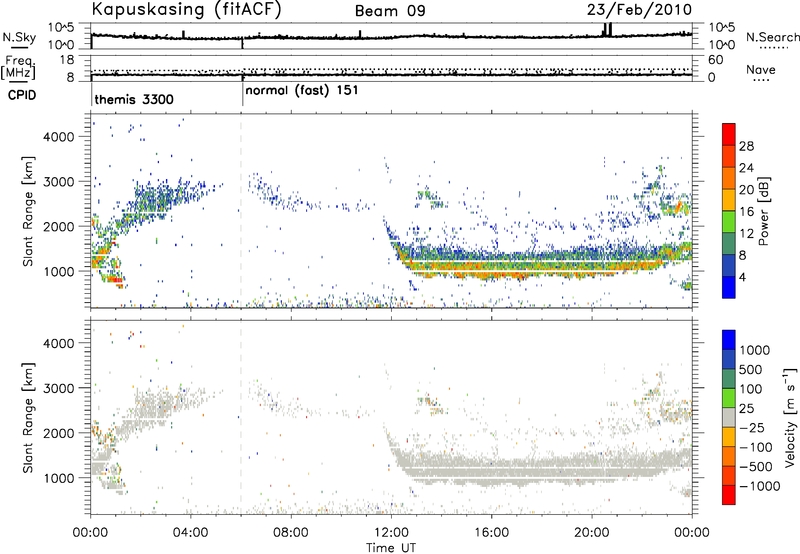Image resolution: width=800 pixels, height=554 pixels.
Task: Click the '100' velocity colorbar tick
Action: (x=751, y=389)
